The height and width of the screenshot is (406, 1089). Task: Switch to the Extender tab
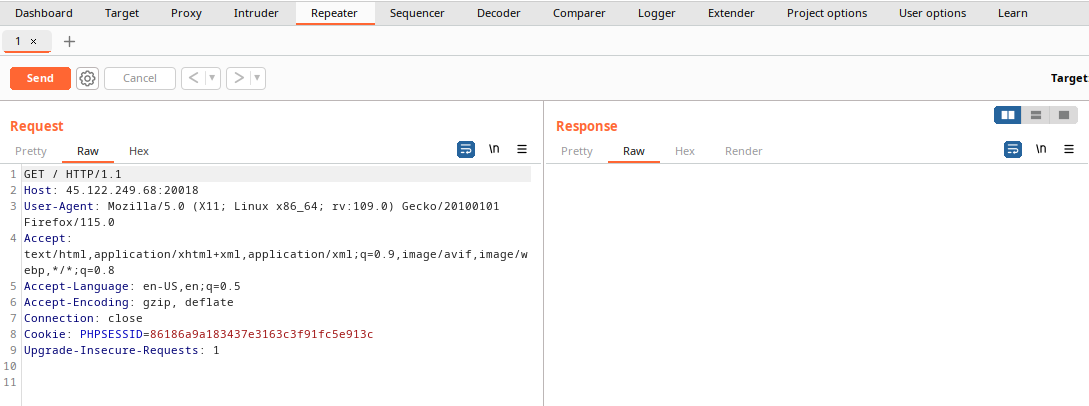coord(731,13)
